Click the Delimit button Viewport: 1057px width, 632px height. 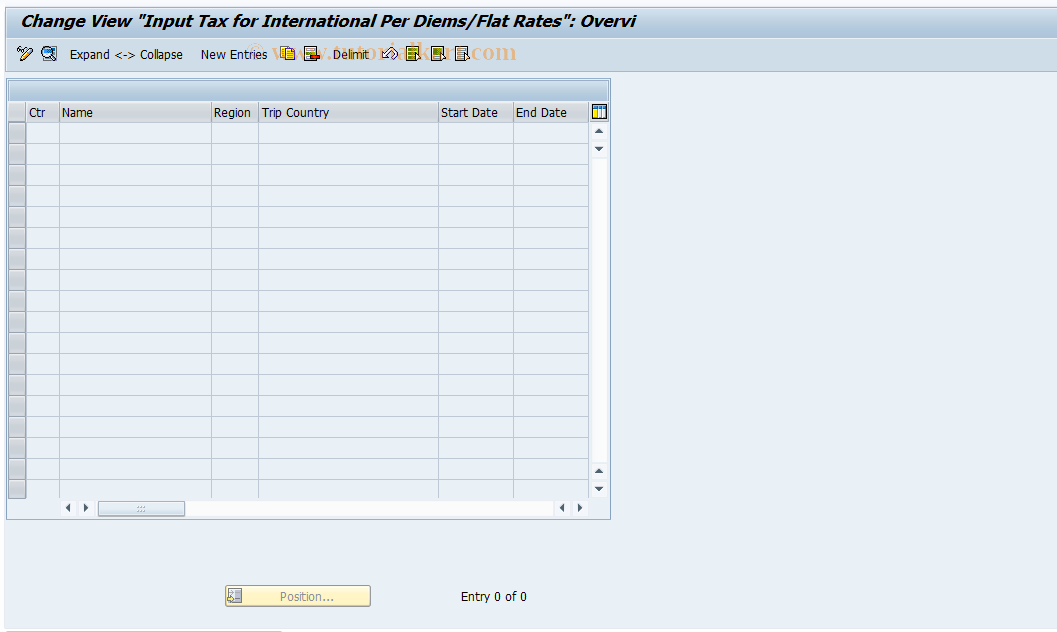pyautogui.click(x=351, y=55)
